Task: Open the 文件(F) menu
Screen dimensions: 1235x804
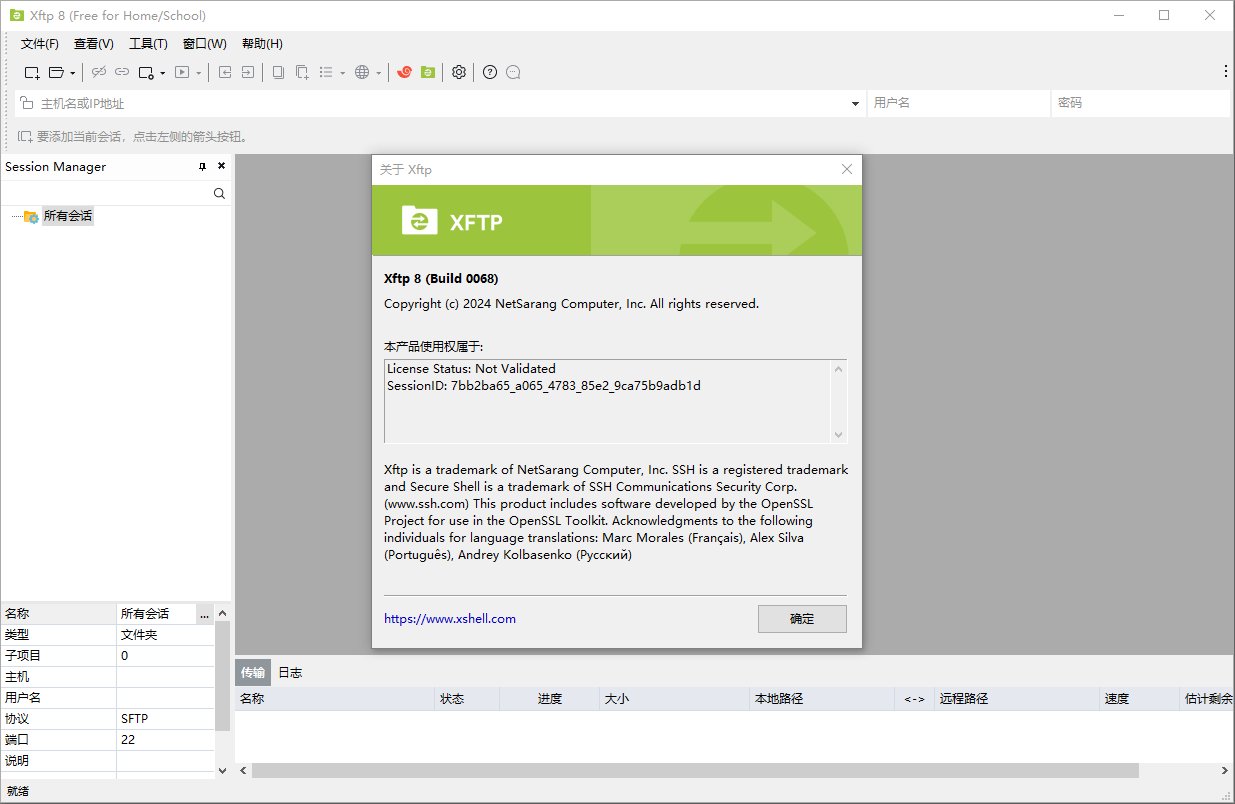Action: coord(40,44)
